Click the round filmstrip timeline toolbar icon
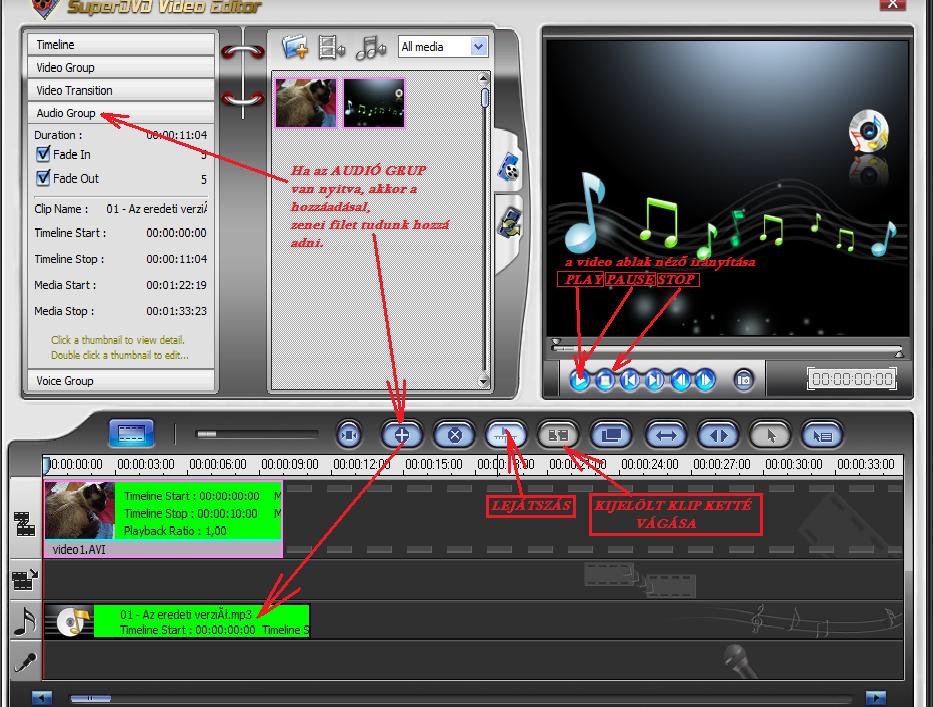The width and height of the screenshot is (933, 707). 349,436
